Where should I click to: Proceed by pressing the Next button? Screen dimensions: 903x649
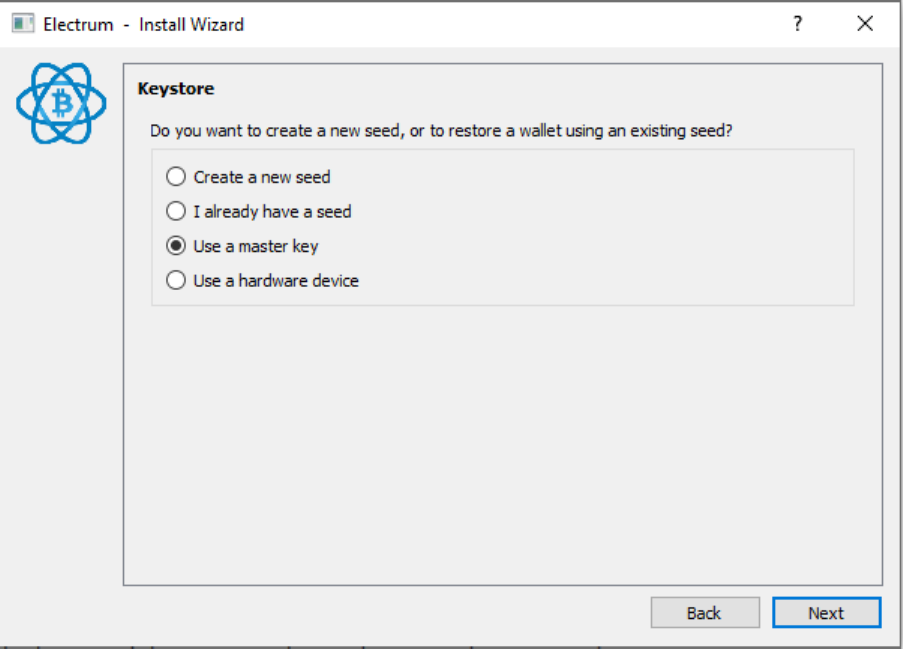tap(826, 613)
